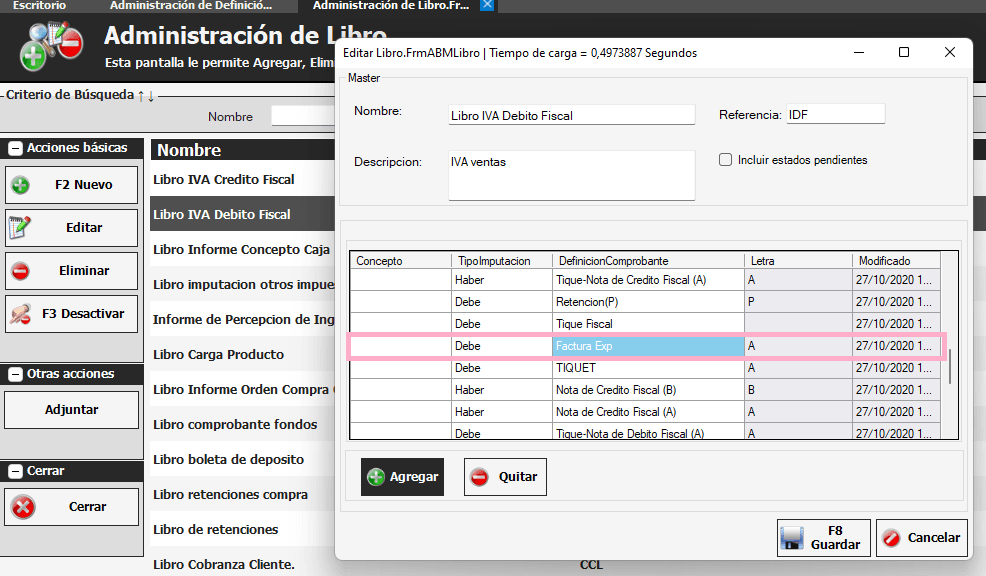Click the red minus icon on Eliminar
Image resolution: width=986 pixels, height=576 pixels.
(x=21, y=271)
